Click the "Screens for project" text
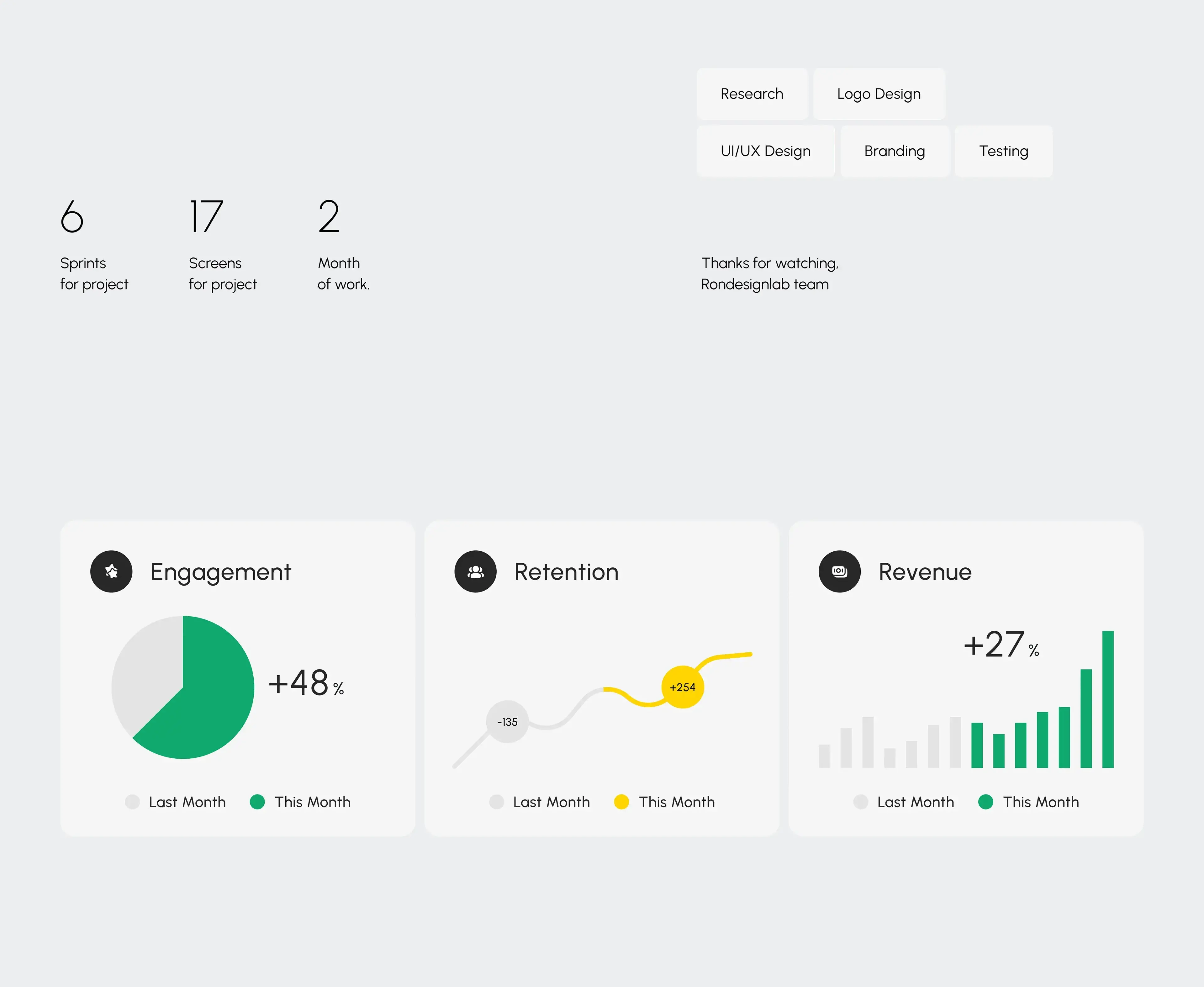The height and width of the screenshot is (987, 1204). 223,273
